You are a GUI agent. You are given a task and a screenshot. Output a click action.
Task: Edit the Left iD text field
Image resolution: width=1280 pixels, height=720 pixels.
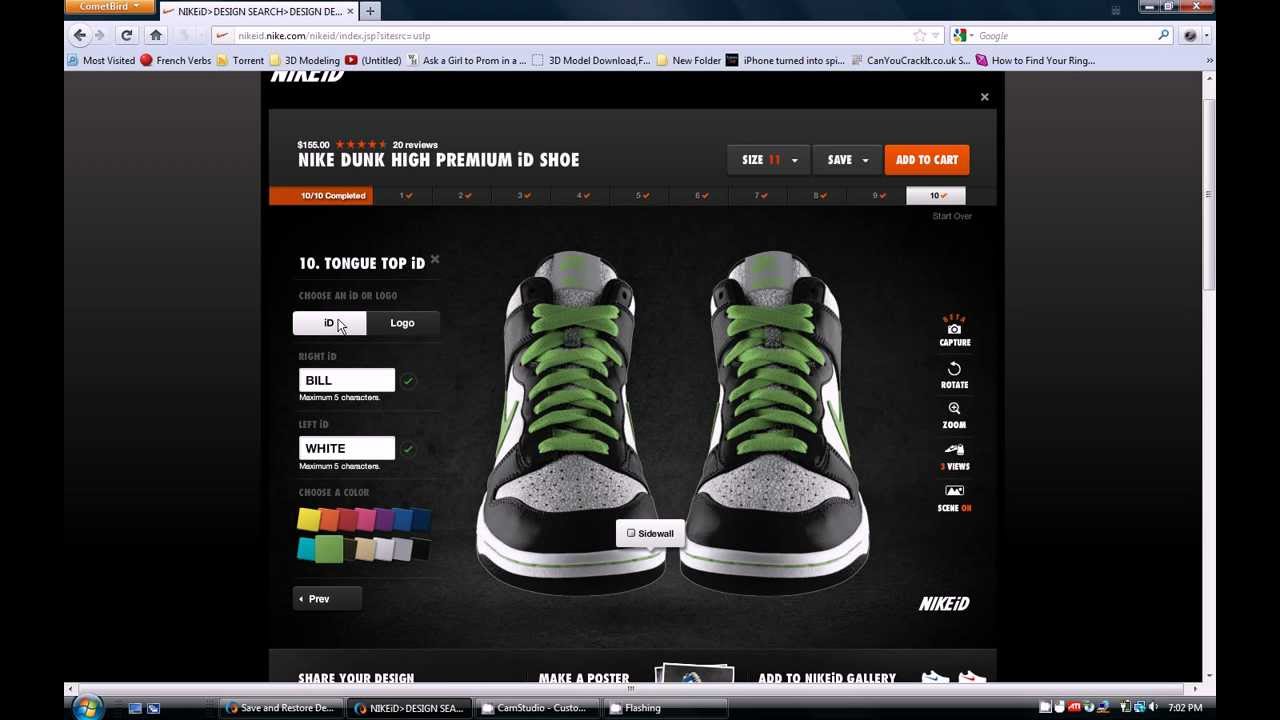346,448
